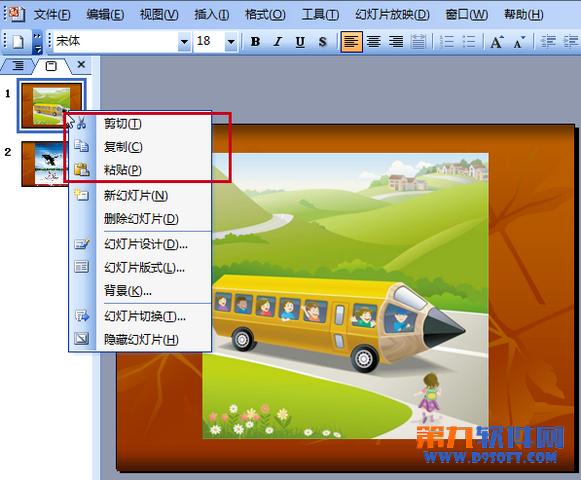Image resolution: width=581 pixels, height=480 pixels.
Task: Select the Align Right icon
Action: (396, 42)
